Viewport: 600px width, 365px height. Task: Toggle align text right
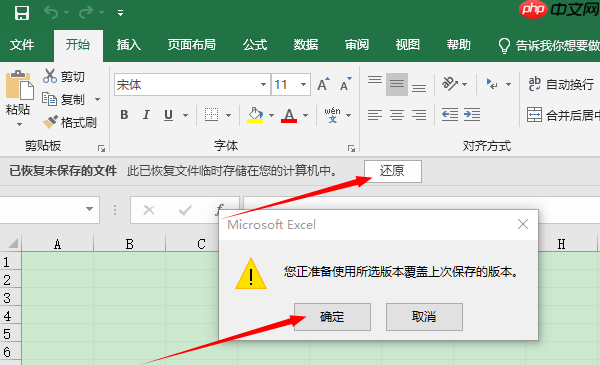pos(419,115)
